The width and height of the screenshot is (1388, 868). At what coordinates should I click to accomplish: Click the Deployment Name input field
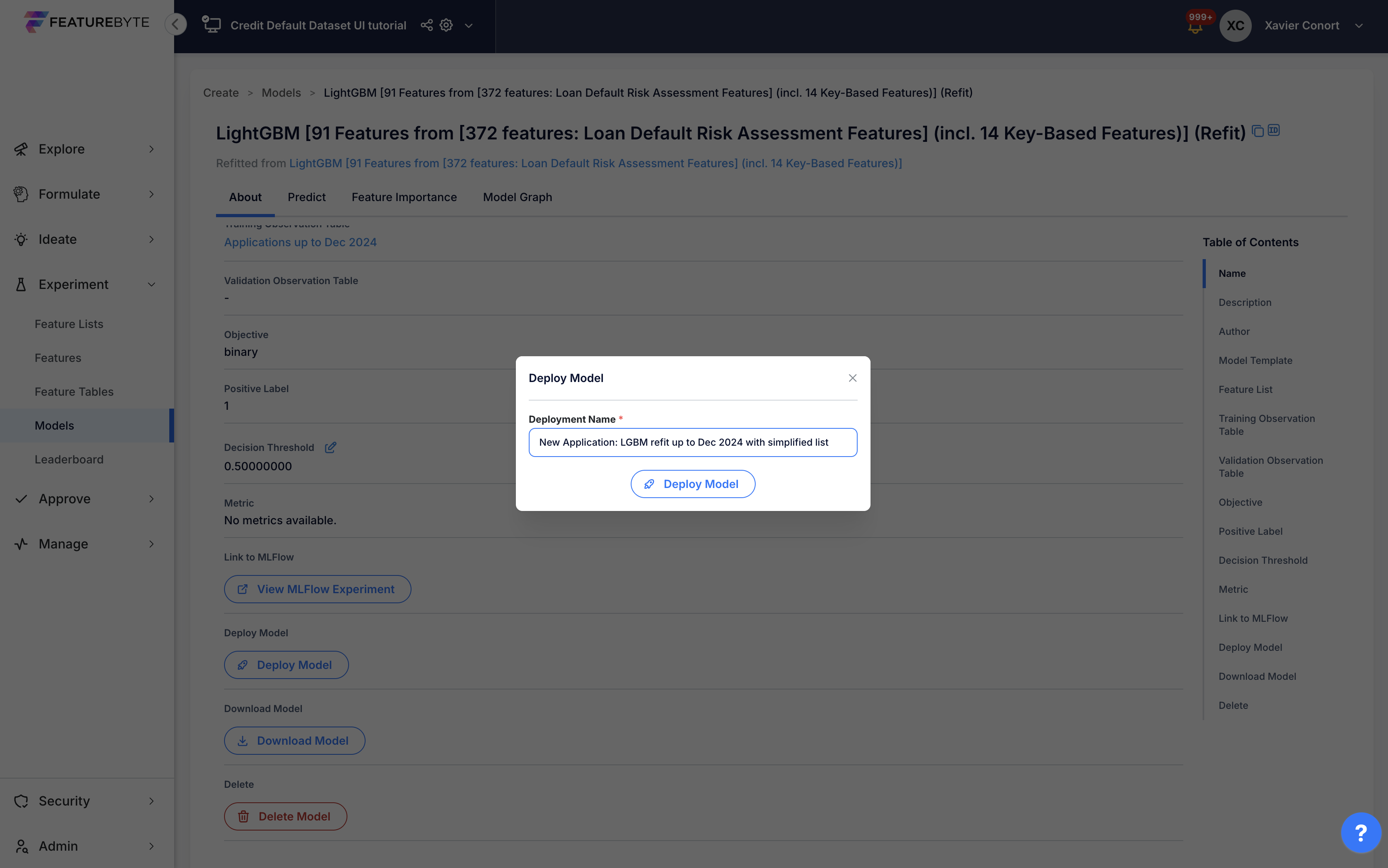point(693,442)
